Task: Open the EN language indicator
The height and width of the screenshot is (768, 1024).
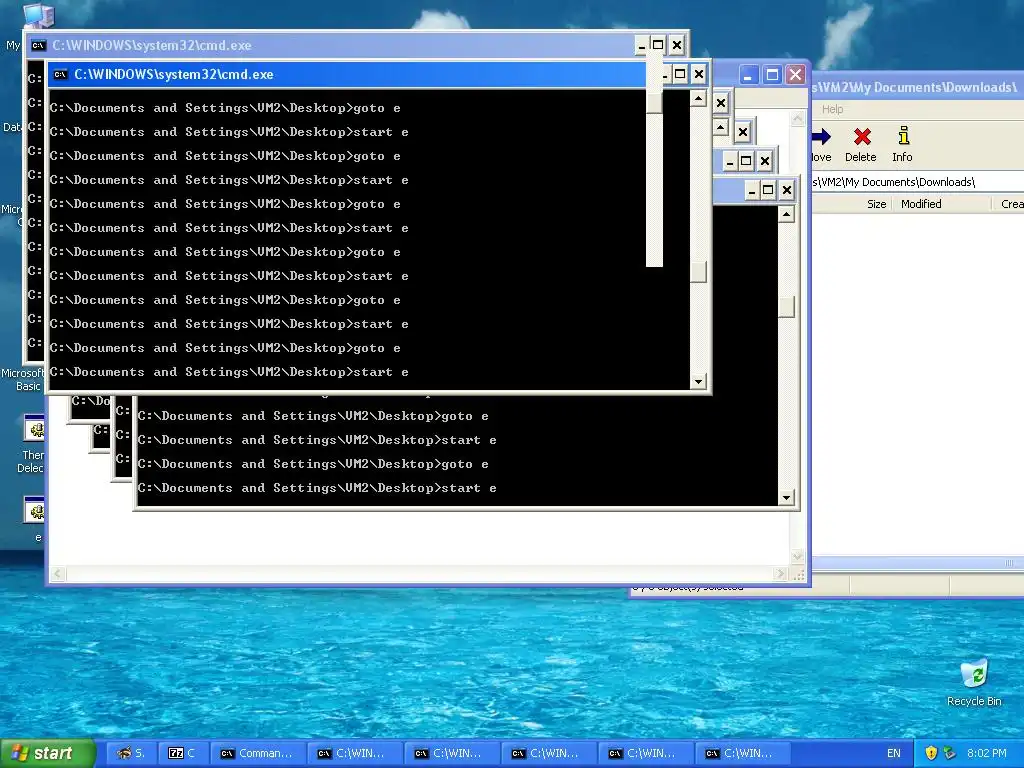Action: click(893, 753)
